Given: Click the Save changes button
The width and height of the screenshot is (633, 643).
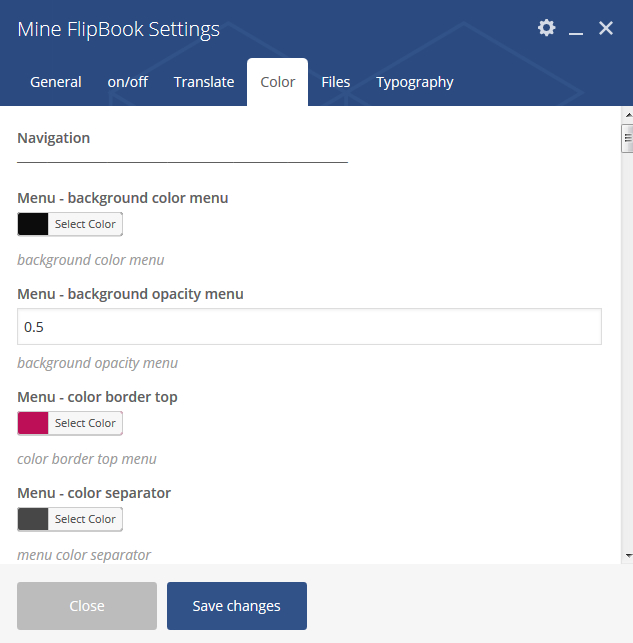Looking at the screenshot, I should click(x=237, y=606).
